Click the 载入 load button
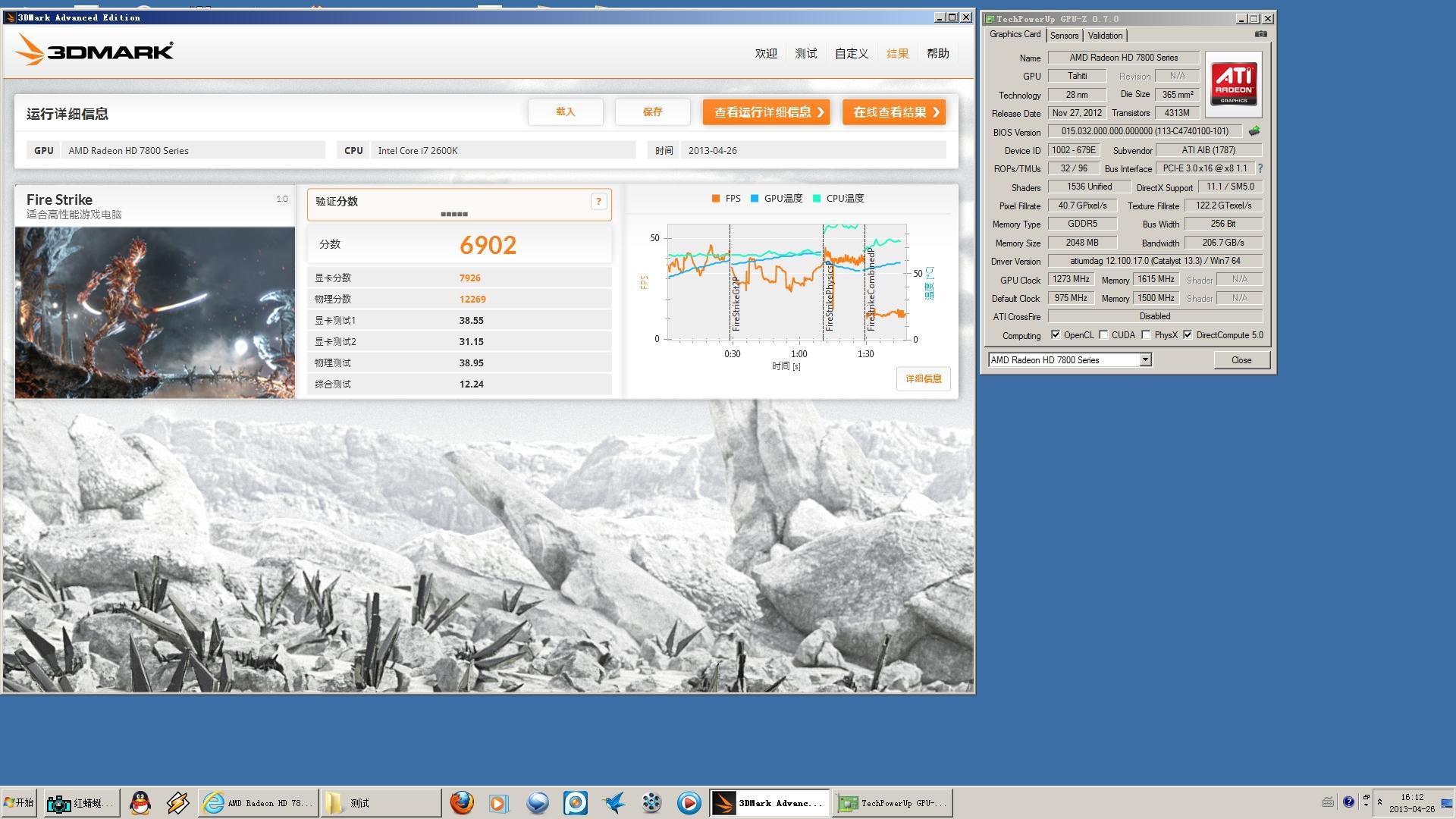The image size is (1456, 819). [566, 111]
